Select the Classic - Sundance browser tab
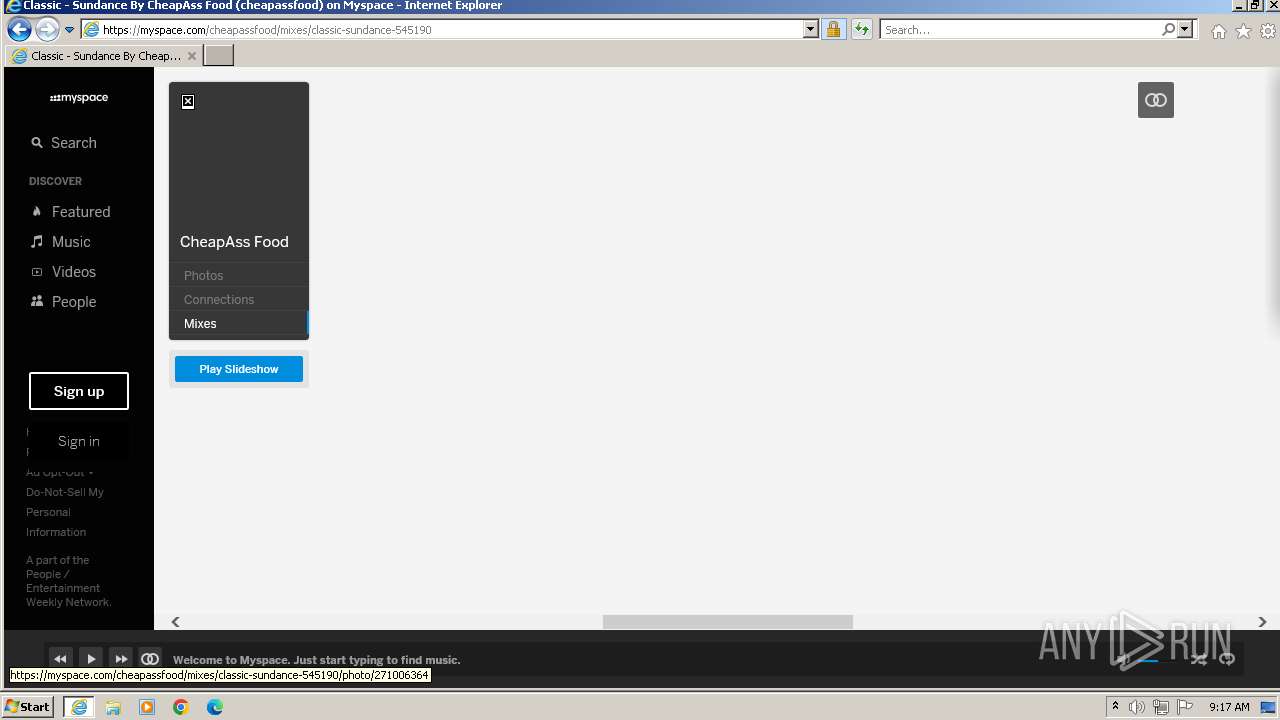Viewport: 1280px width, 720px height. pos(103,56)
